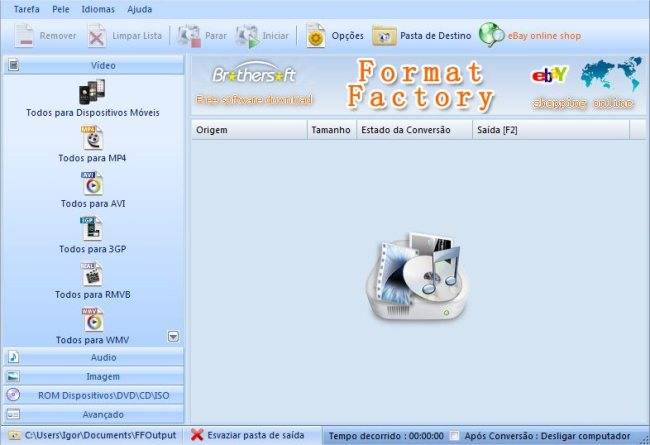The image size is (650, 445).
Task: Expand the Áudio category
Action: point(94,357)
